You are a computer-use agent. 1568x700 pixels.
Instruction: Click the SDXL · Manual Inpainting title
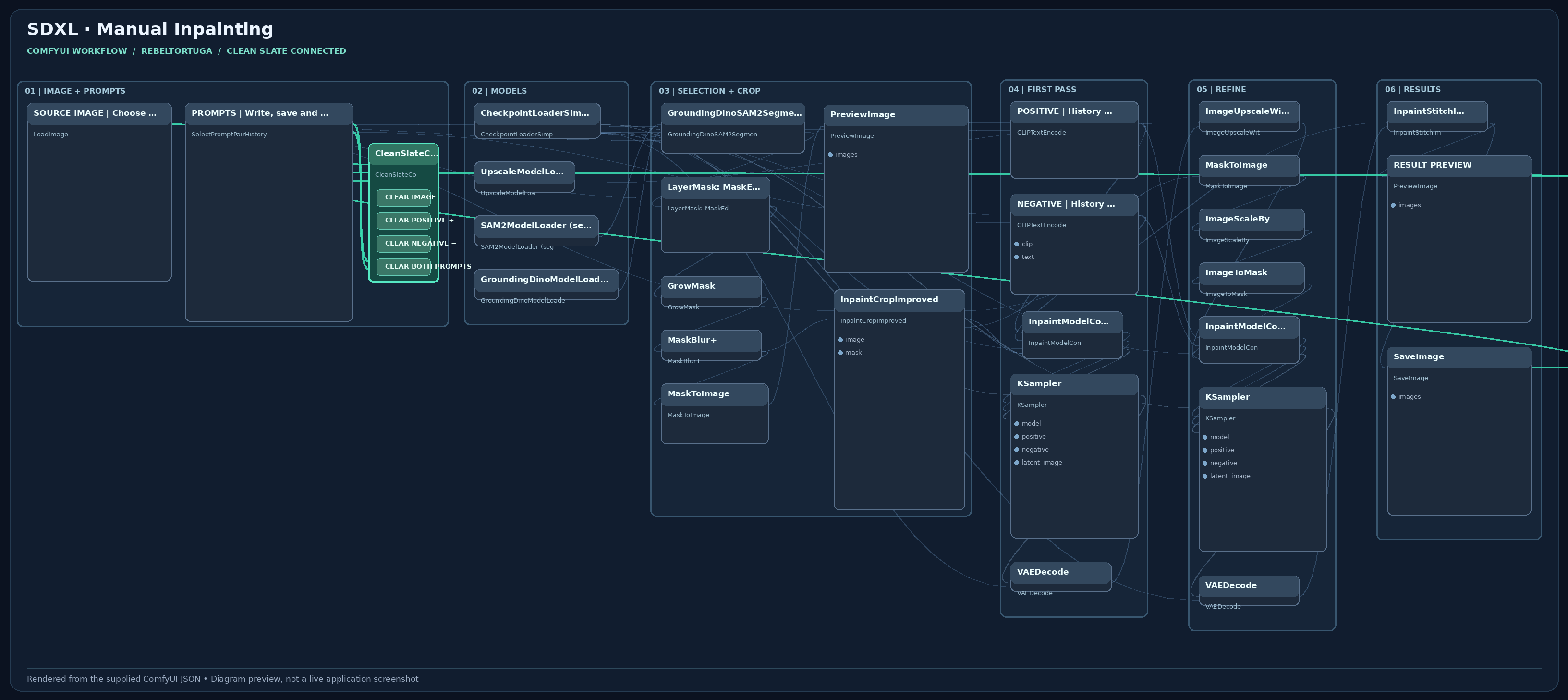(x=150, y=29)
